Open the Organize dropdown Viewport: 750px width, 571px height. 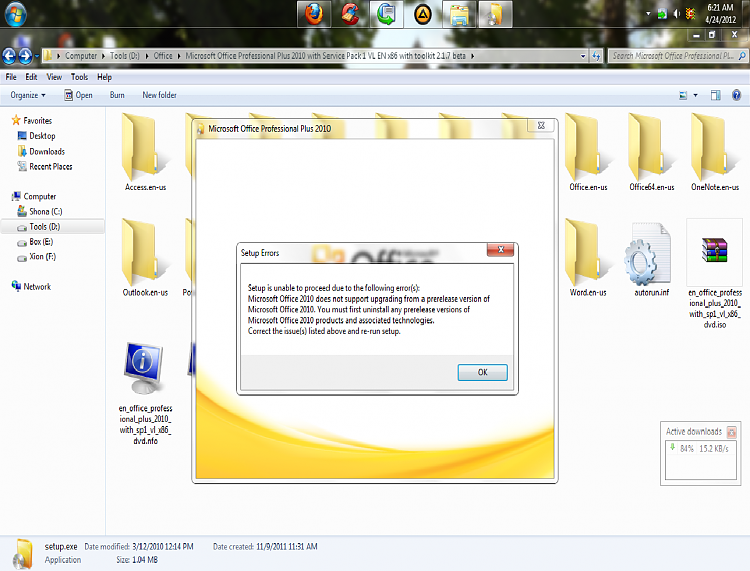point(28,95)
